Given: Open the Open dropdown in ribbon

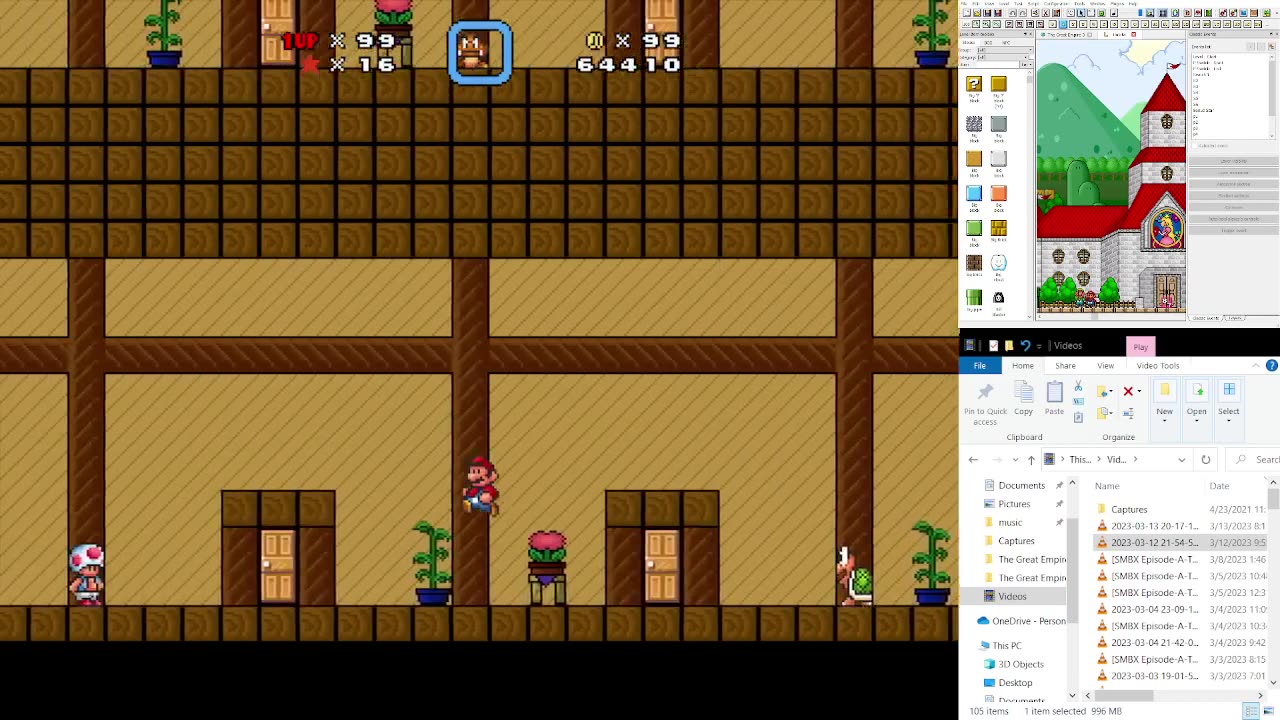Looking at the screenshot, I should [x=1196, y=403].
